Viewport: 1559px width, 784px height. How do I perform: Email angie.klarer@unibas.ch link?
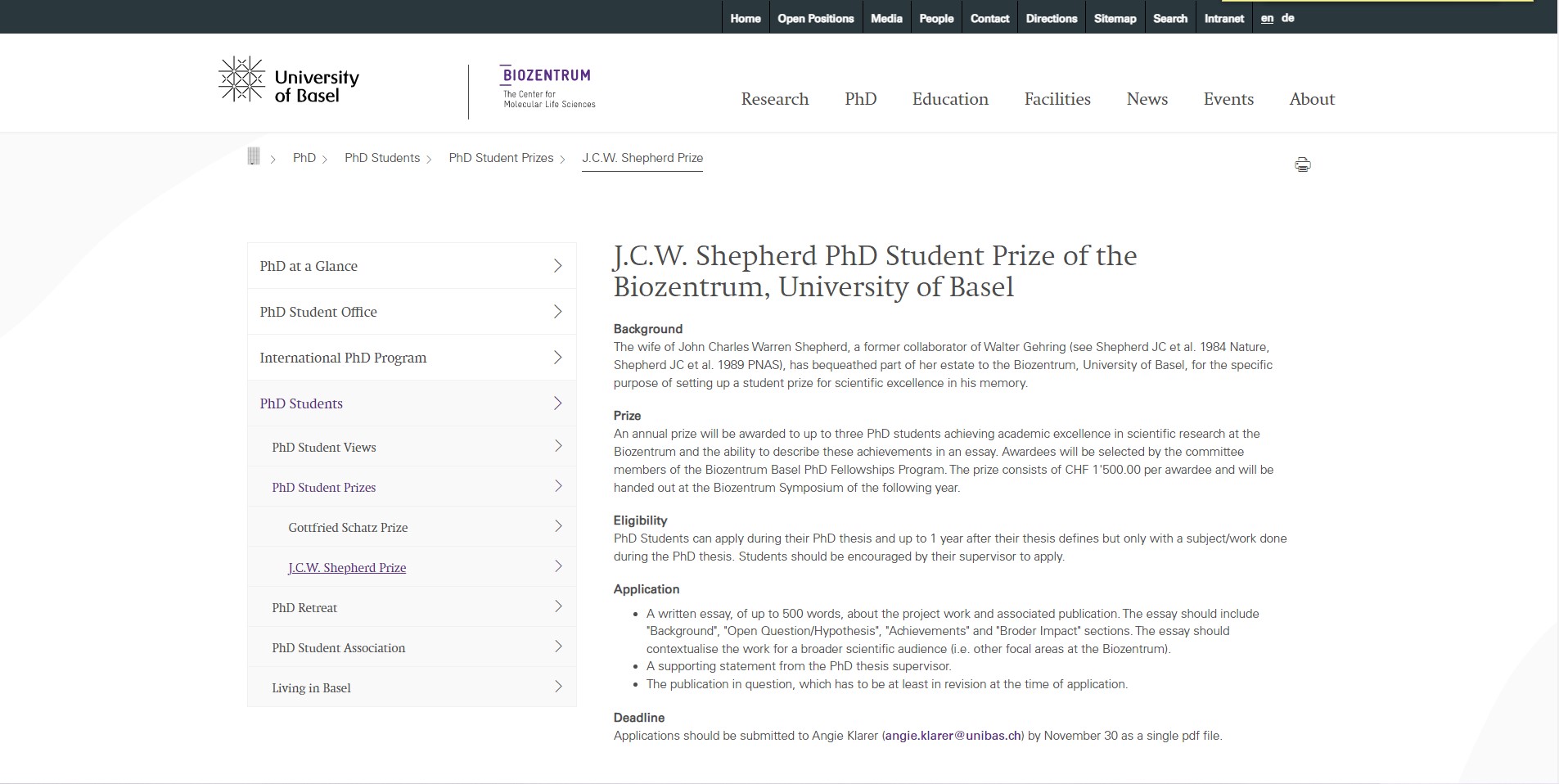pyautogui.click(x=953, y=736)
